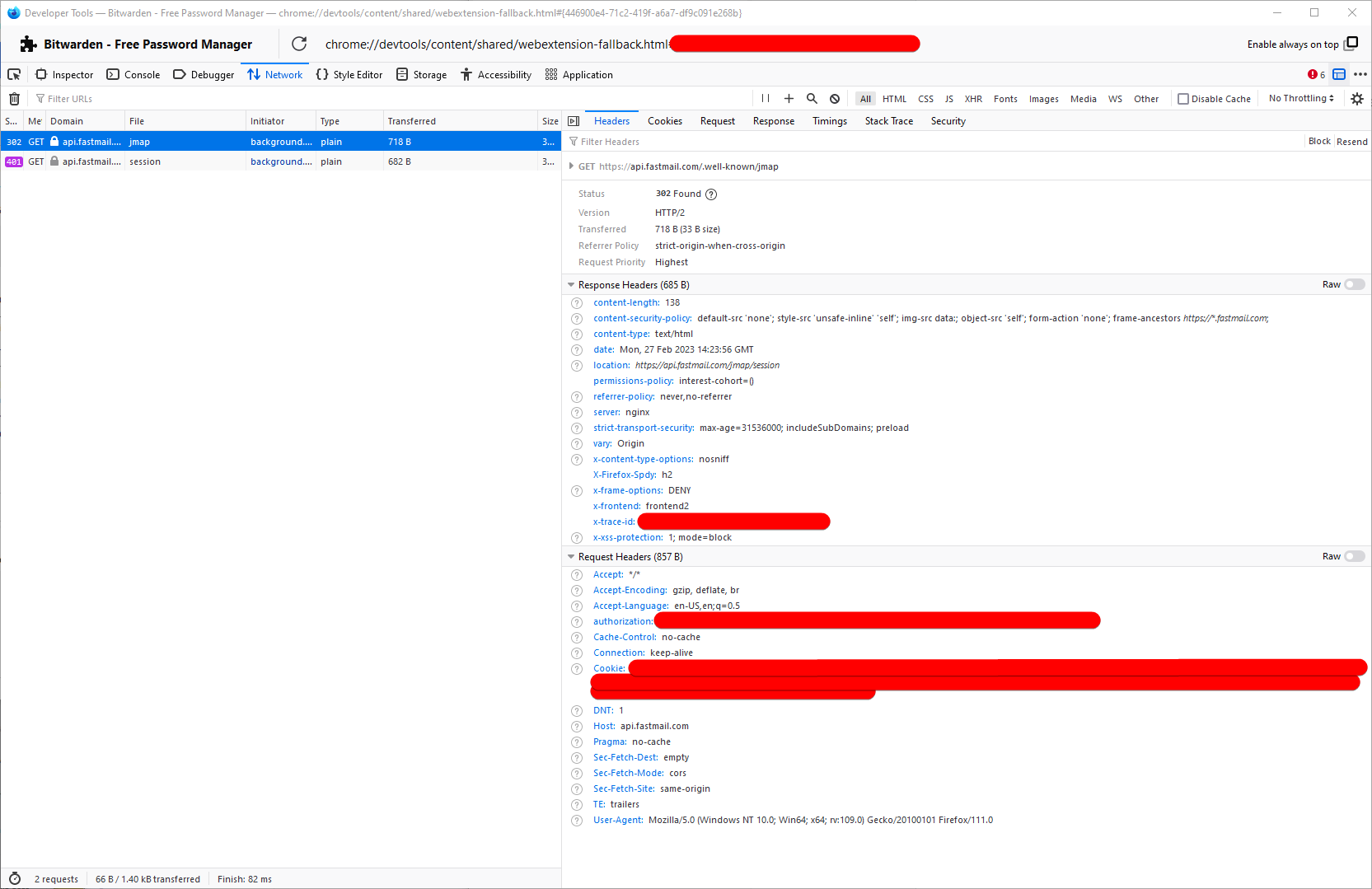Open the Security details tab

pyautogui.click(x=948, y=121)
